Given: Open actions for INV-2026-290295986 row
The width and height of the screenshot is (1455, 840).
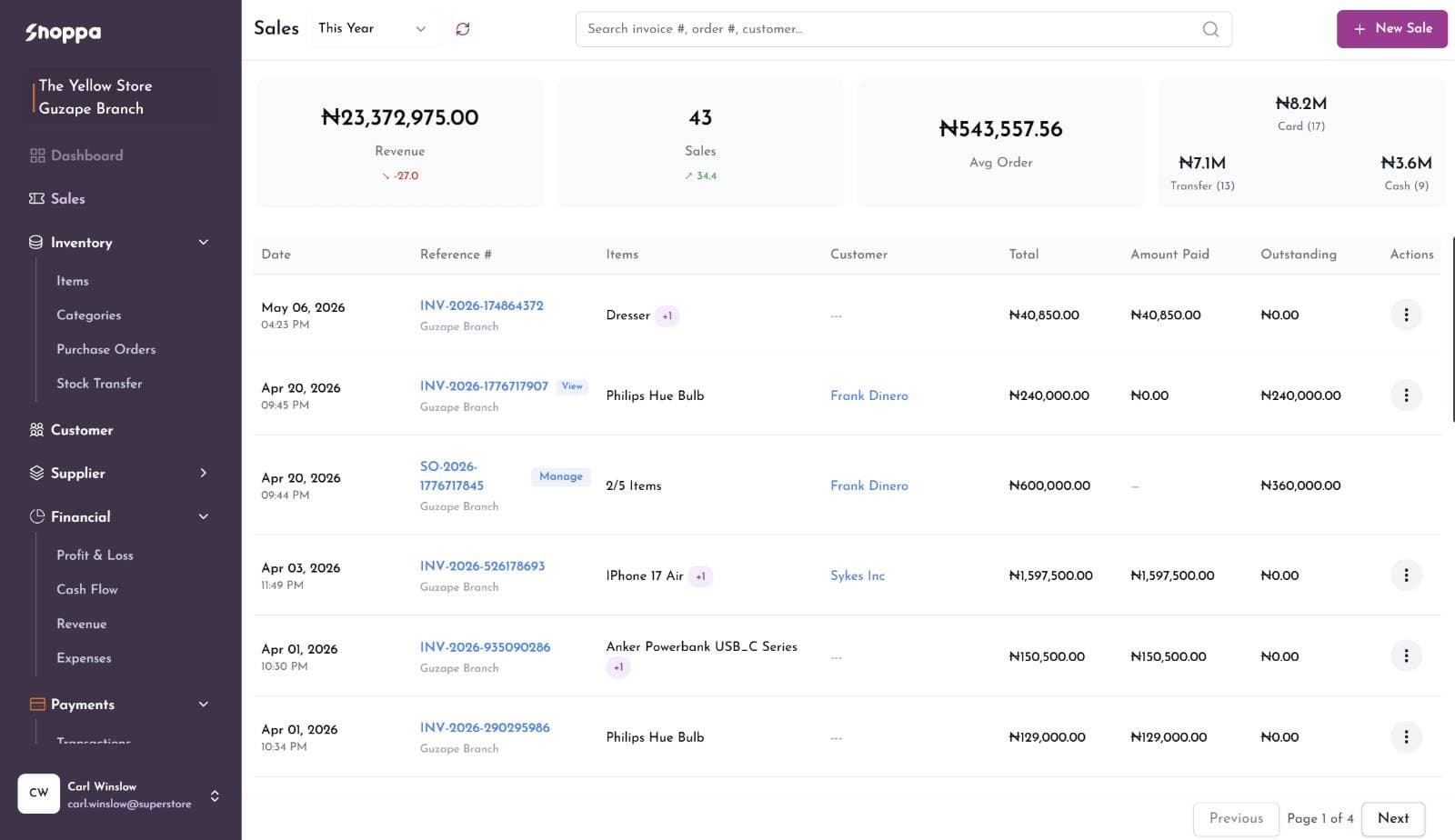Looking at the screenshot, I should pyautogui.click(x=1406, y=736).
